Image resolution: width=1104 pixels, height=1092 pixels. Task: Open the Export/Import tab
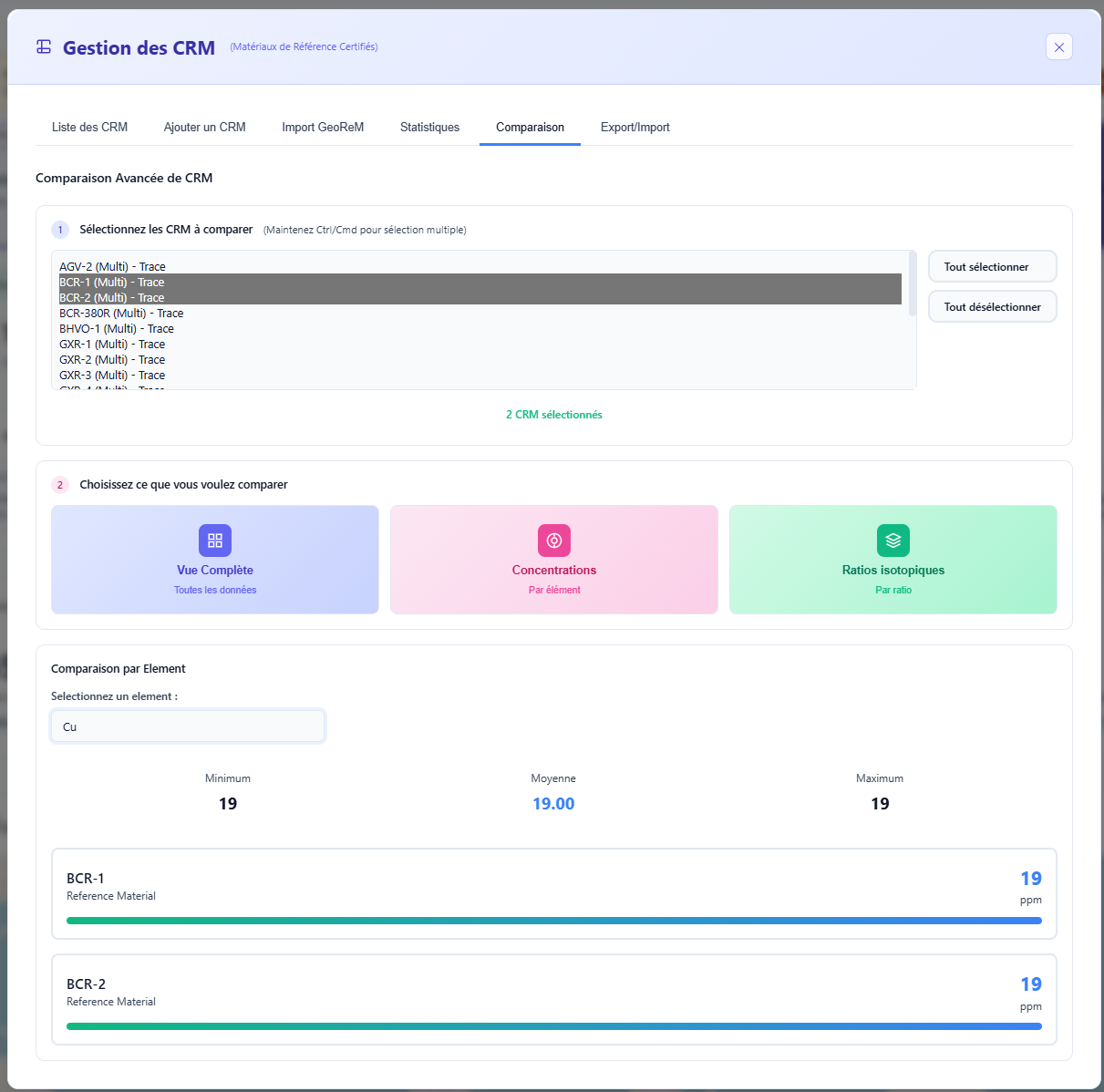pos(635,127)
